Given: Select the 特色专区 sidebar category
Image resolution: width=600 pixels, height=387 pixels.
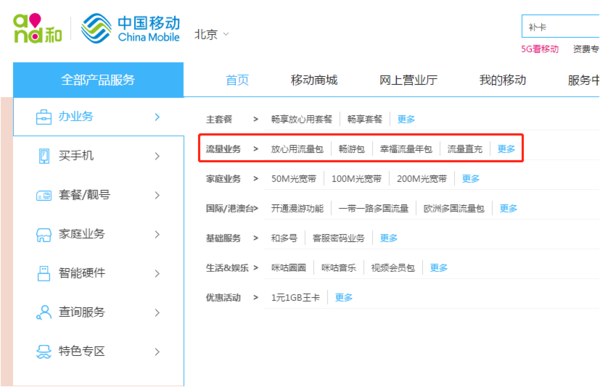Looking at the screenshot, I should [99, 351].
